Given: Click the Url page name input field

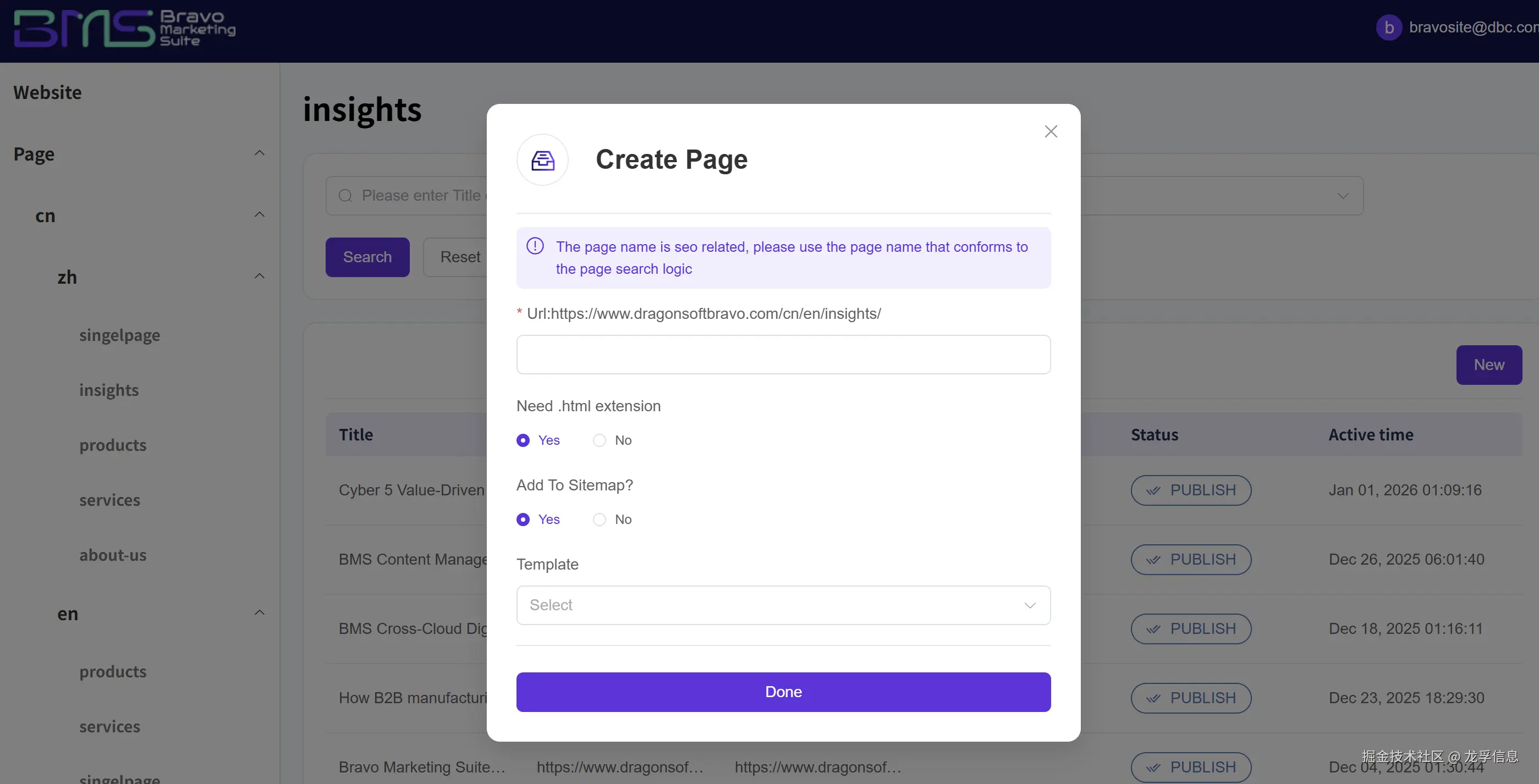Looking at the screenshot, I should pyautogui.click(x=783, y=355).
